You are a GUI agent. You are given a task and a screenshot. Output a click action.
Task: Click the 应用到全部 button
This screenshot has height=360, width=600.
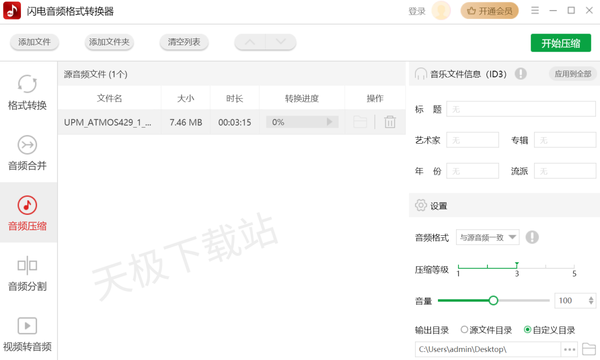pos(573,73)
